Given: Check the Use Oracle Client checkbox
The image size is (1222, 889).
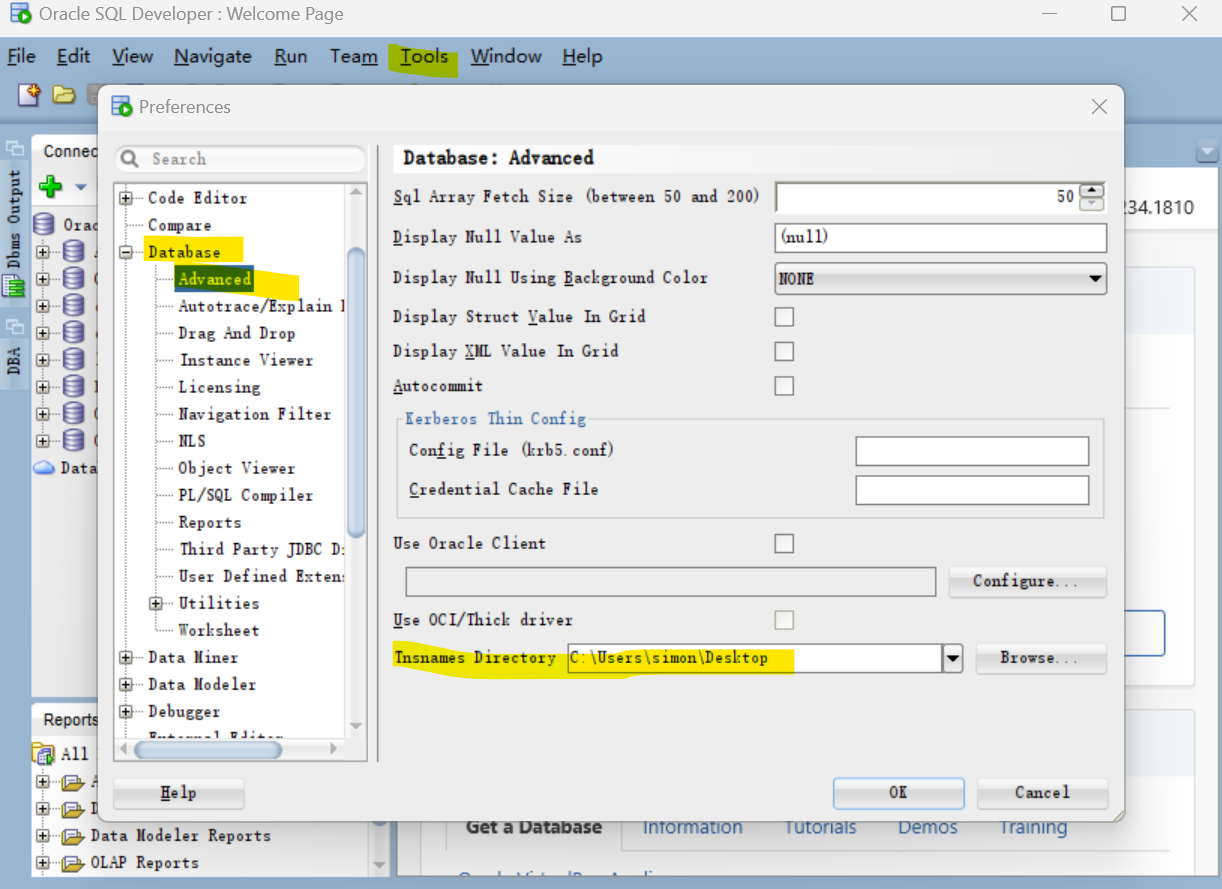Looking at the screenshot, I should point(784,543).
